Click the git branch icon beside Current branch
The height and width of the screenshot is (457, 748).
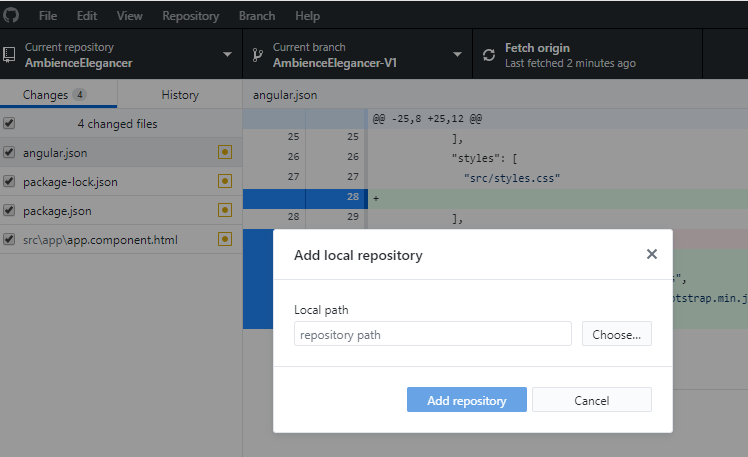pos(258,55)
